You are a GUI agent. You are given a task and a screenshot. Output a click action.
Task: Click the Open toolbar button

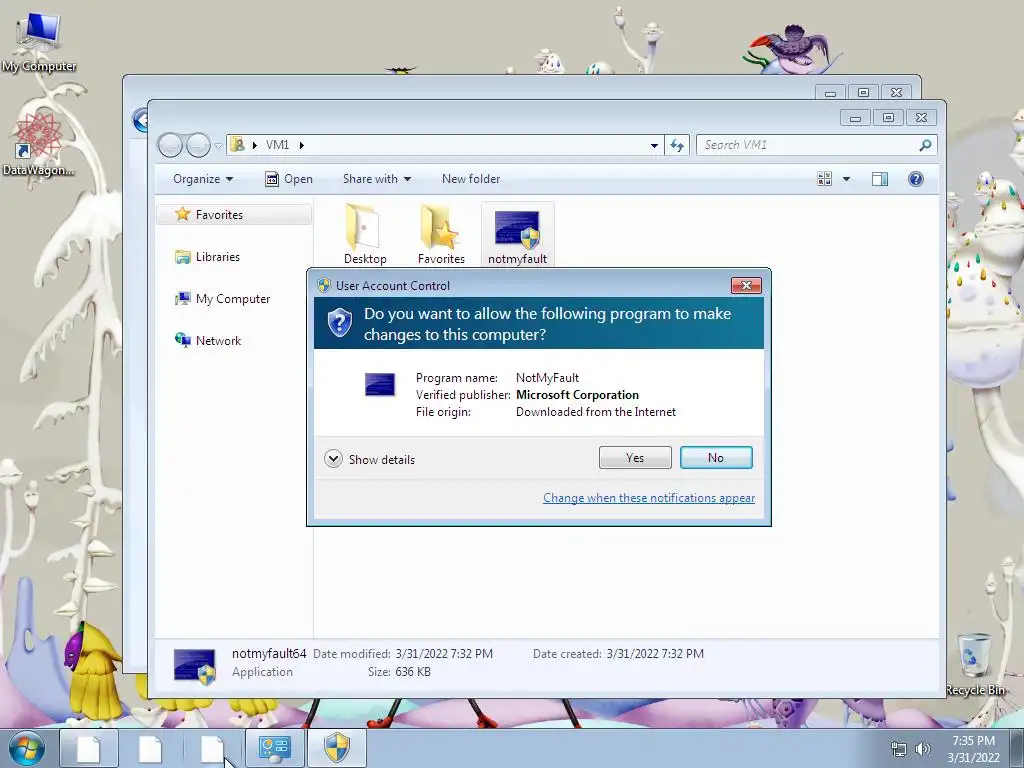(289, 179)
